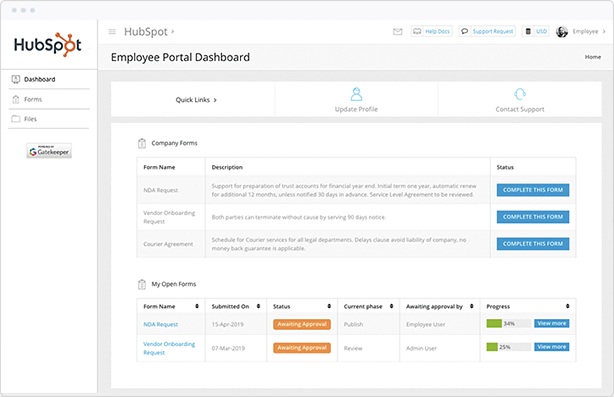Select Update Profile quick link
This screenshot has height=397, width=614.
point(356,99)
